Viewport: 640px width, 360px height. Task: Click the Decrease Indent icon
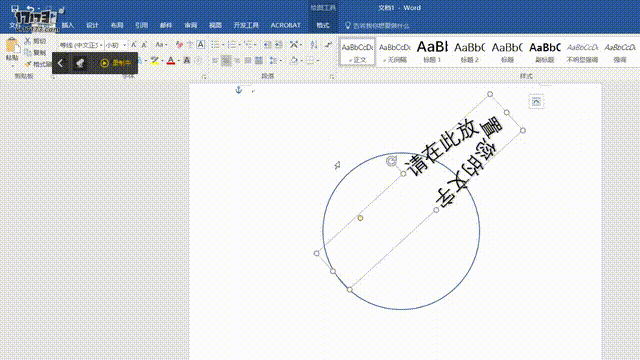coord(267,44)
